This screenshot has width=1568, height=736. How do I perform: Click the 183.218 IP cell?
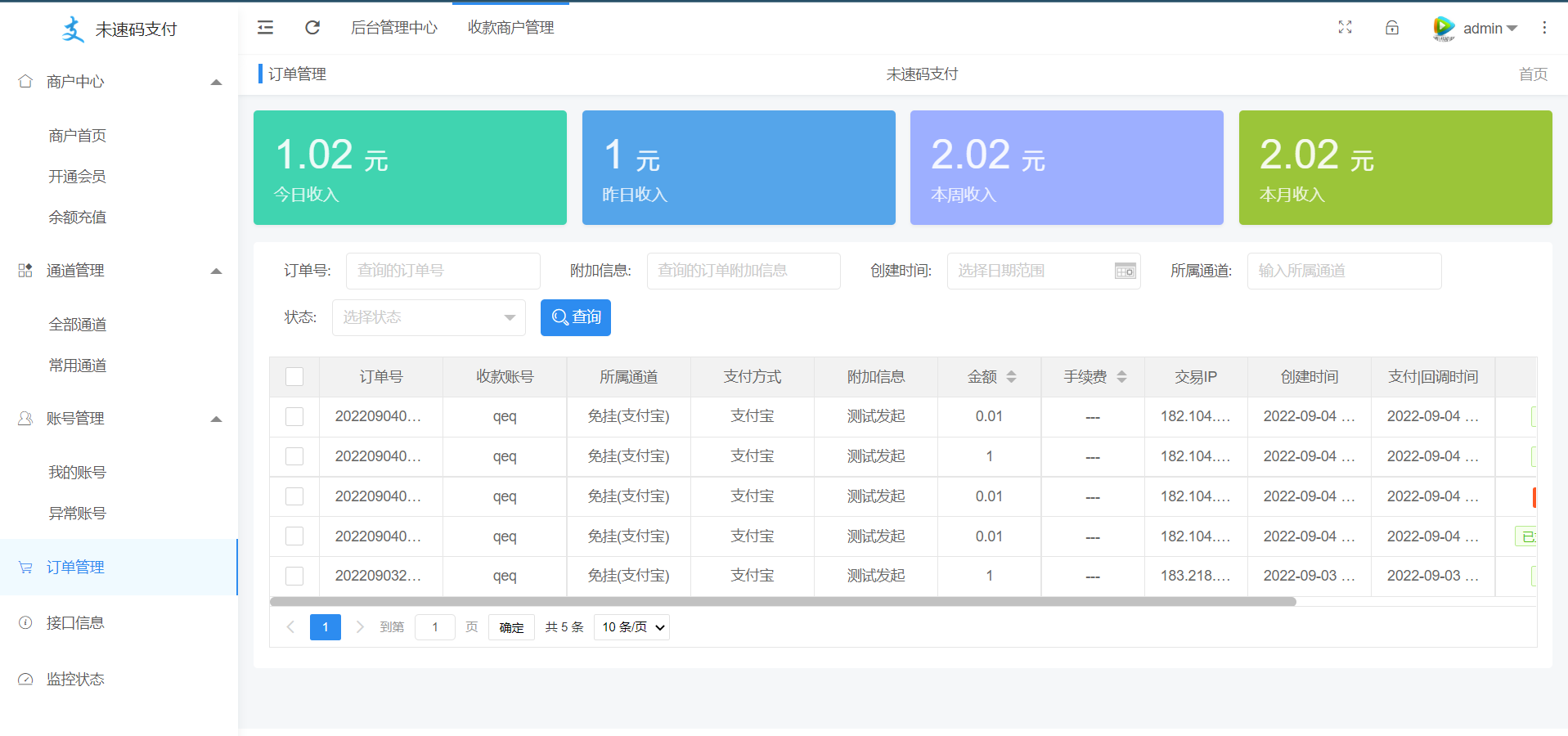(1196, 576)
